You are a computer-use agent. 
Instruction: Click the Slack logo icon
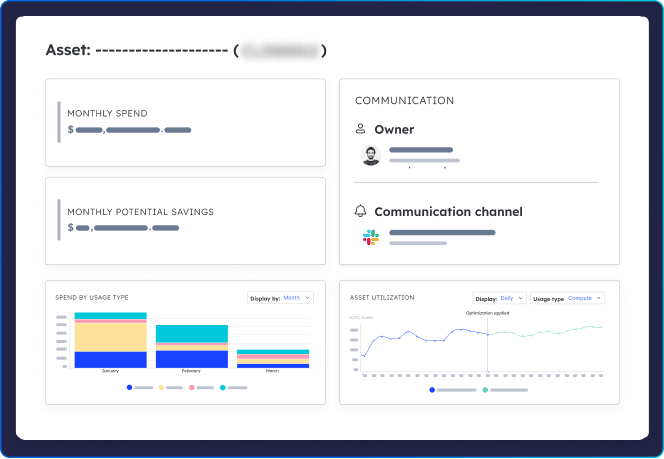(371, 237)
